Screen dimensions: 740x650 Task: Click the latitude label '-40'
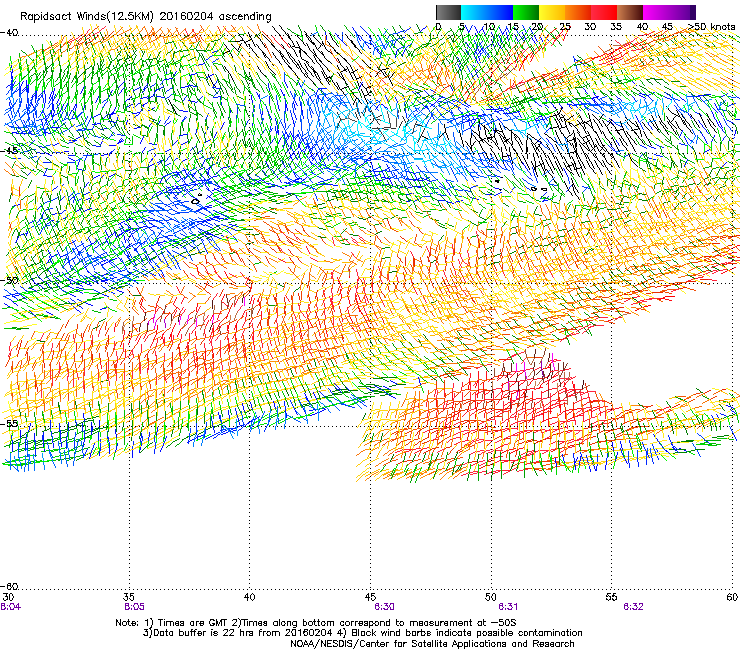9,33
